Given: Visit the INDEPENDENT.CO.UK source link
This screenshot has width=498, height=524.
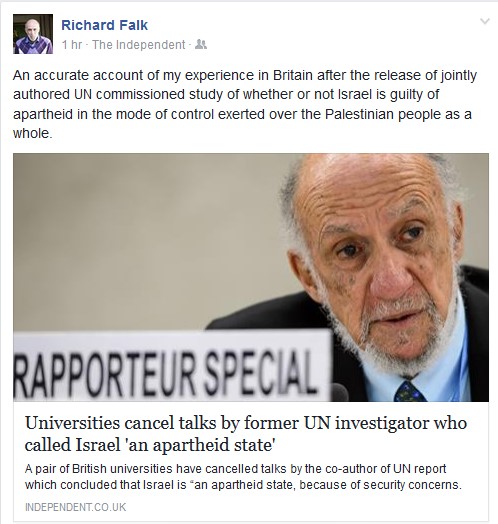Looking at the screenshot, I should [76, 507].
